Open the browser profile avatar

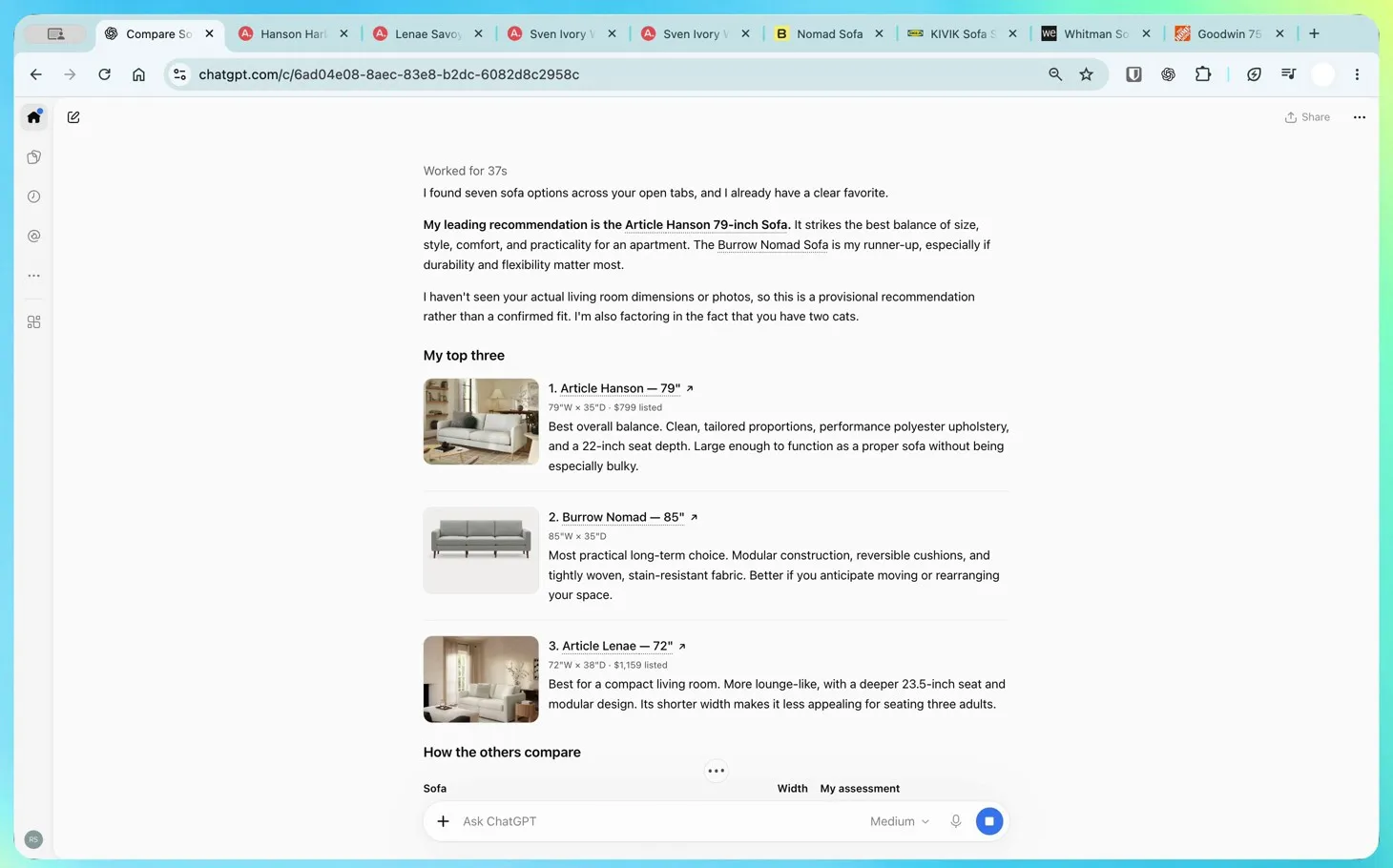pos(1322,74)
